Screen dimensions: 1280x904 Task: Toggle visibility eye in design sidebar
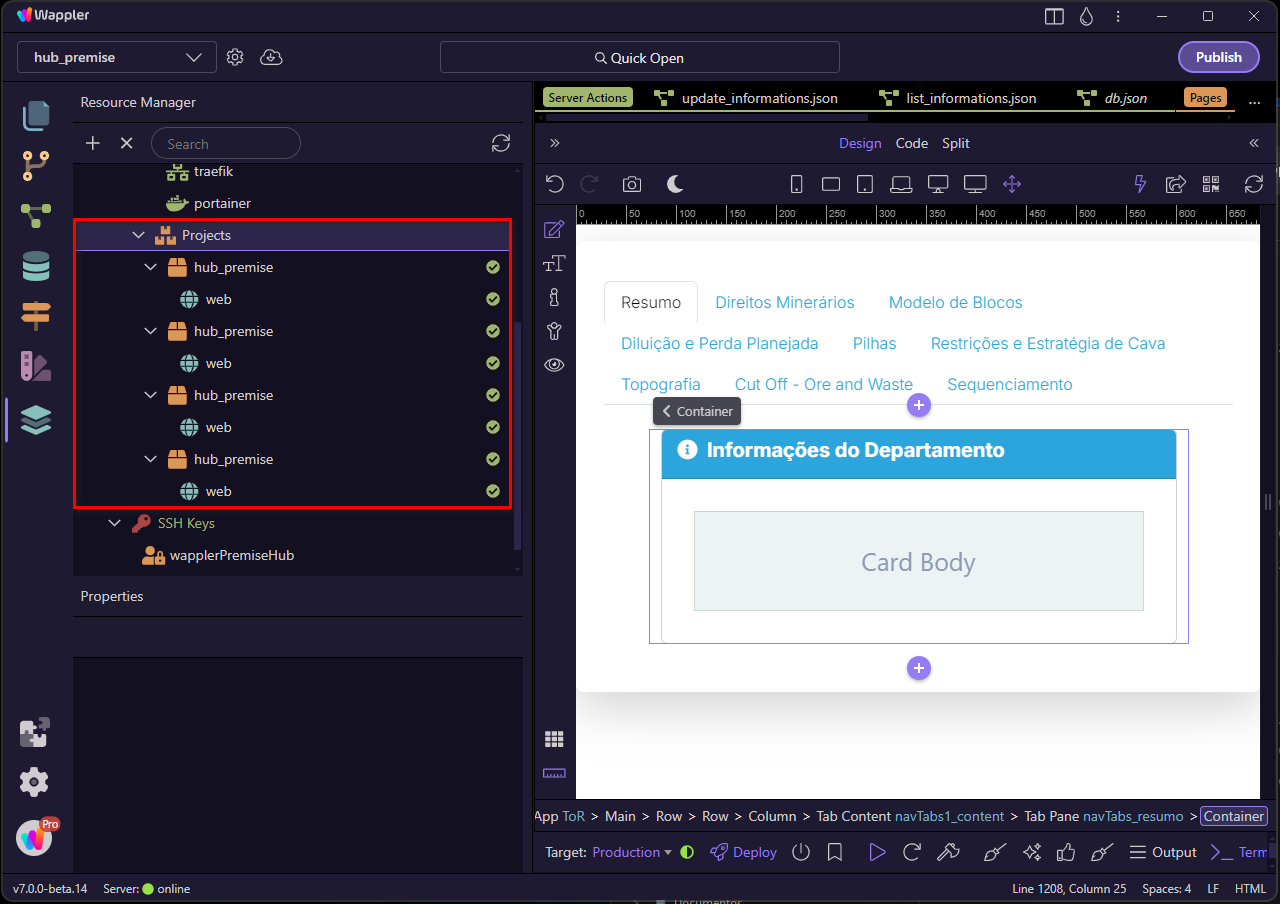[554, 365]
